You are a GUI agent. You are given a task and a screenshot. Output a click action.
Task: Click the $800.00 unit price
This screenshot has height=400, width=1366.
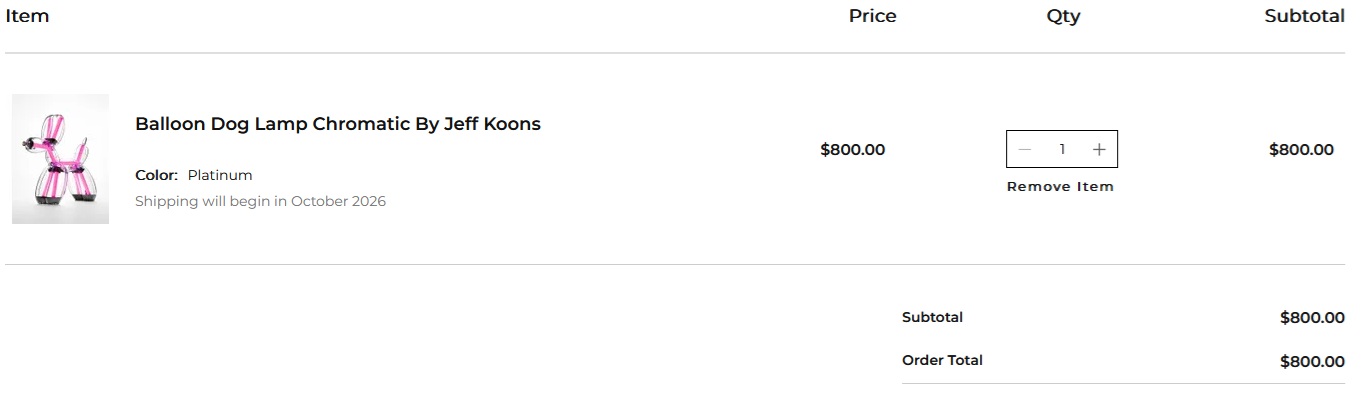(x=852, y=150)
